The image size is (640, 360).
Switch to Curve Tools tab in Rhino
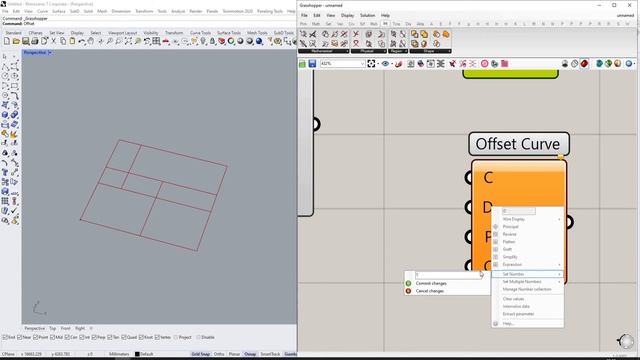pyautogui.click(x=200, y=33)
